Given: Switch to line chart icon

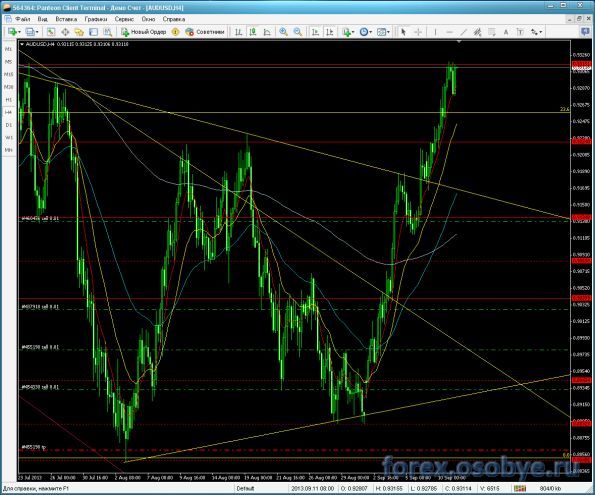Looking at the screenshot, I should pos(267,32).
